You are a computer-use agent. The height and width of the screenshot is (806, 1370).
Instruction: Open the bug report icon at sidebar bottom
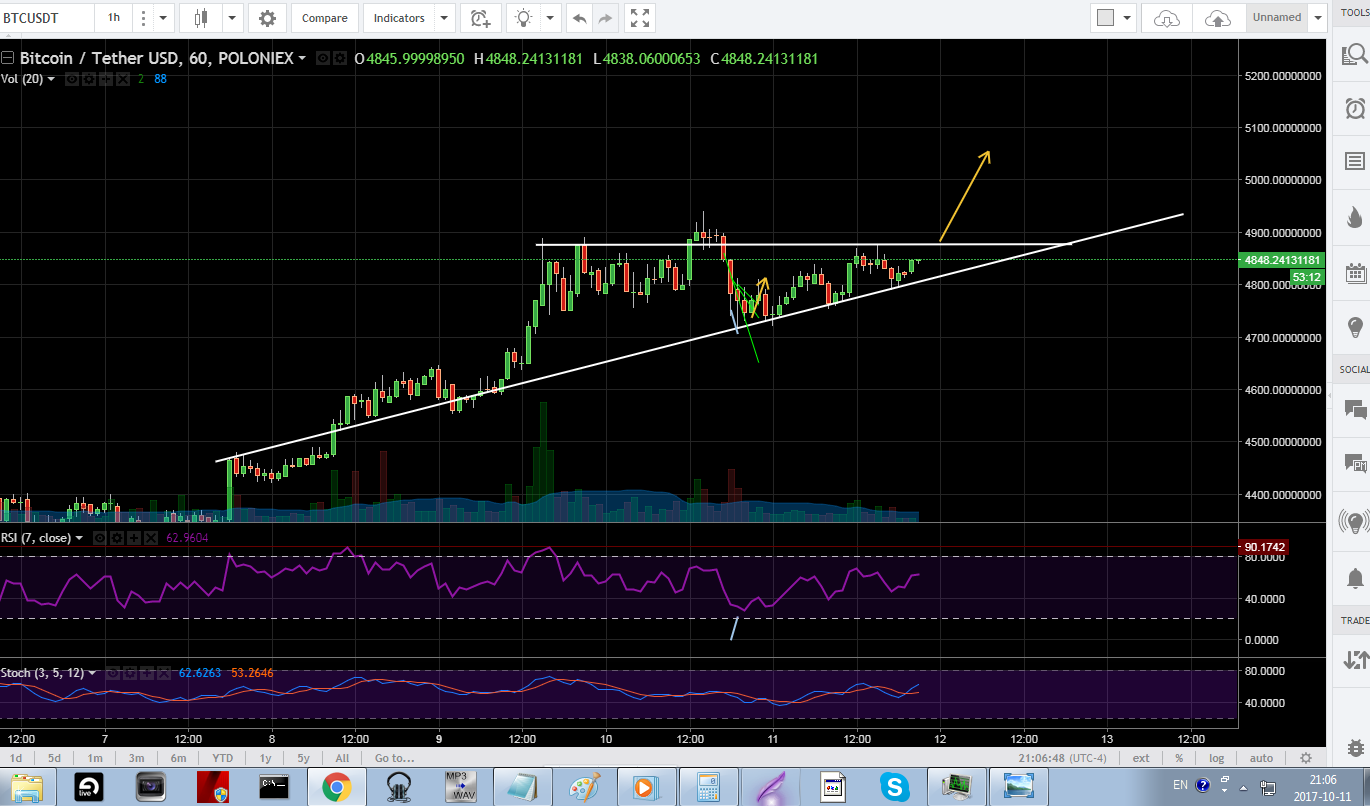[x=1355, y=747]
